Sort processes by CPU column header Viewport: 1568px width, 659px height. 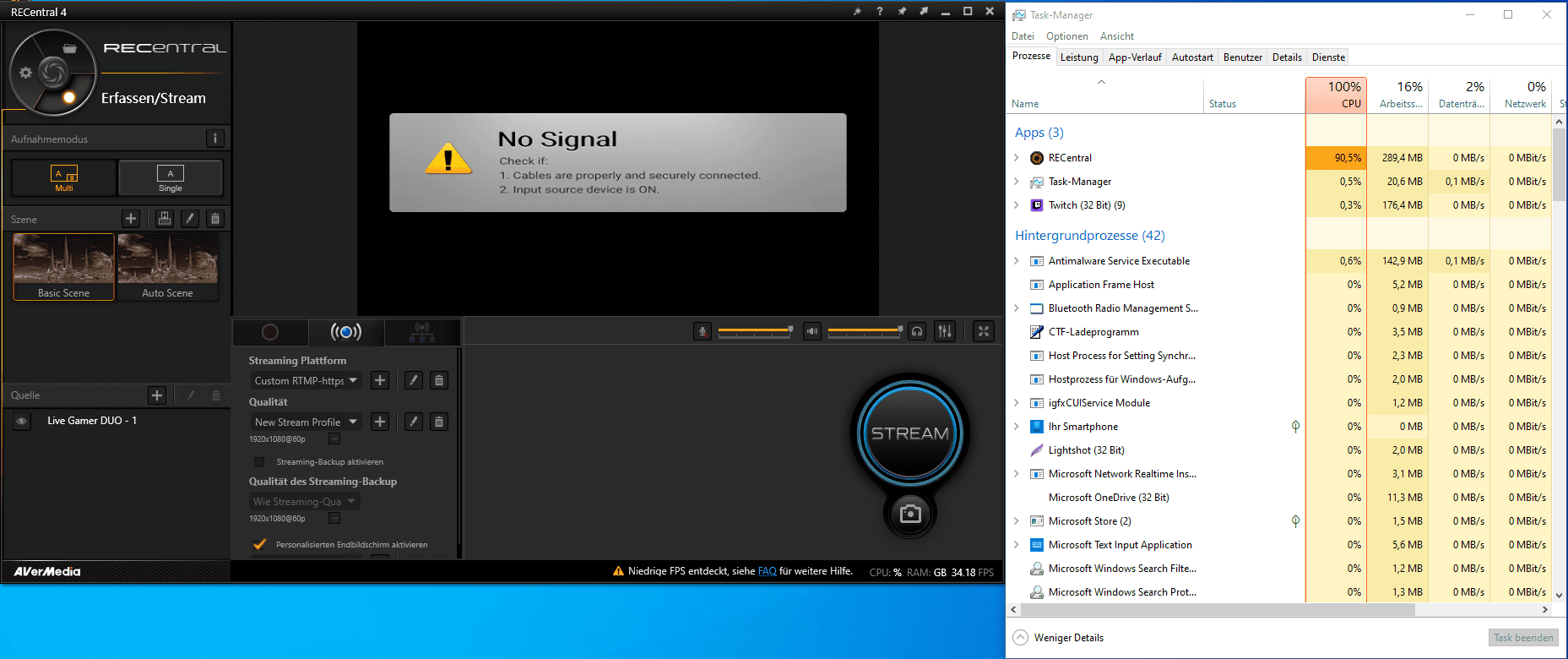pos(1336,95)
